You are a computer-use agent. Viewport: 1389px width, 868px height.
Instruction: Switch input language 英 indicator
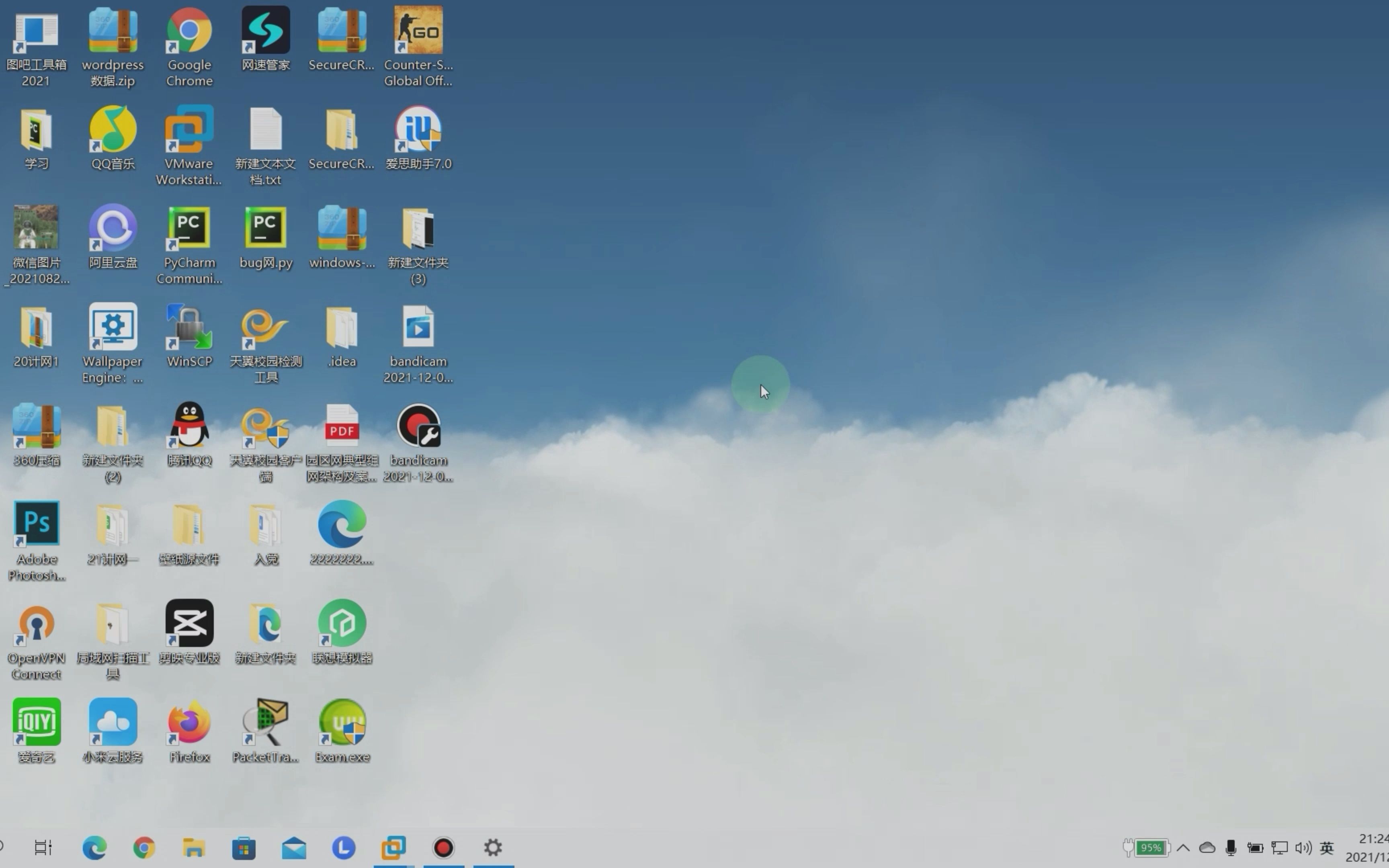coord(1326,848)
